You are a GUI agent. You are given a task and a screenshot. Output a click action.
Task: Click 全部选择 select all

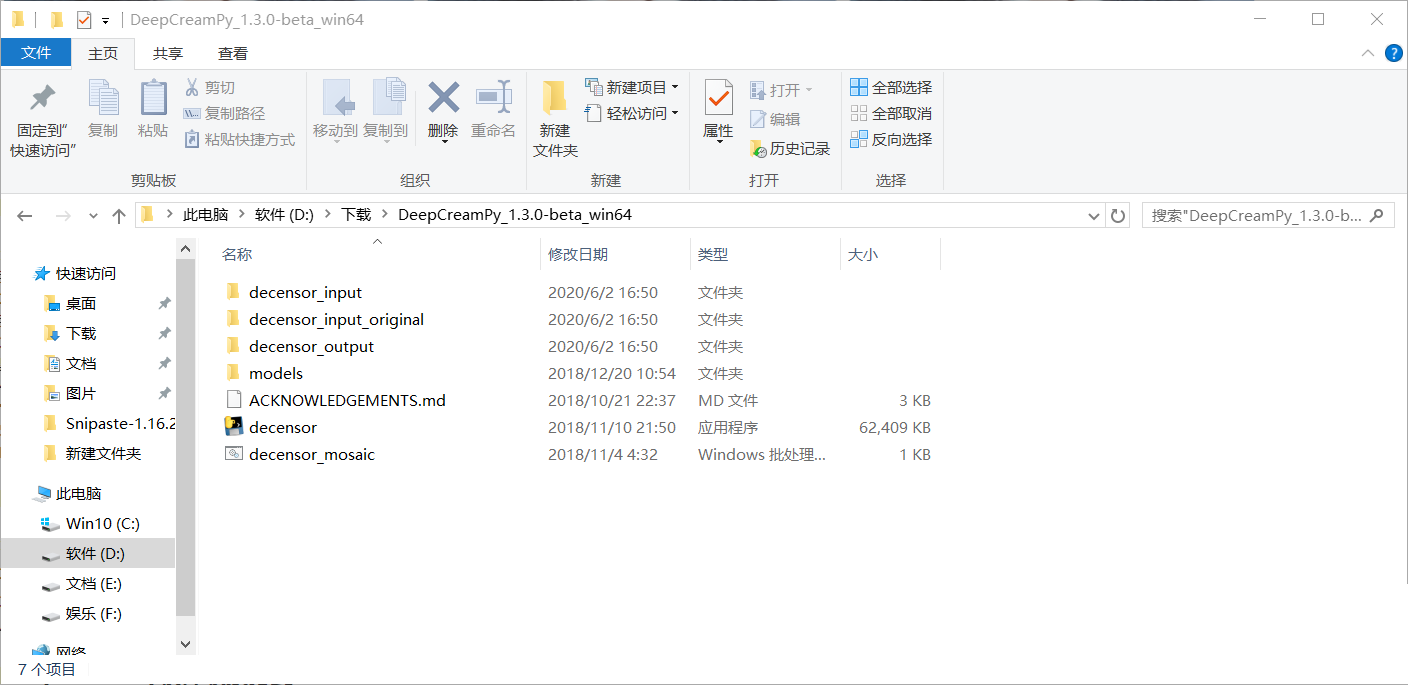pos(891,87)
